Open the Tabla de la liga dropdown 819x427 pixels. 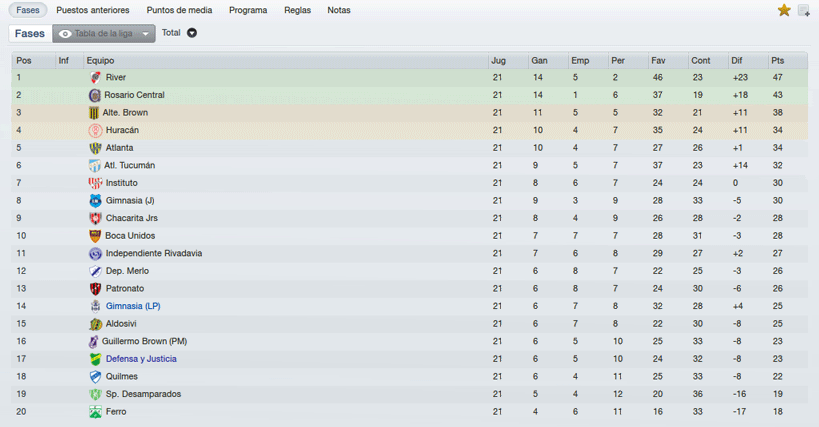[104, 33]
